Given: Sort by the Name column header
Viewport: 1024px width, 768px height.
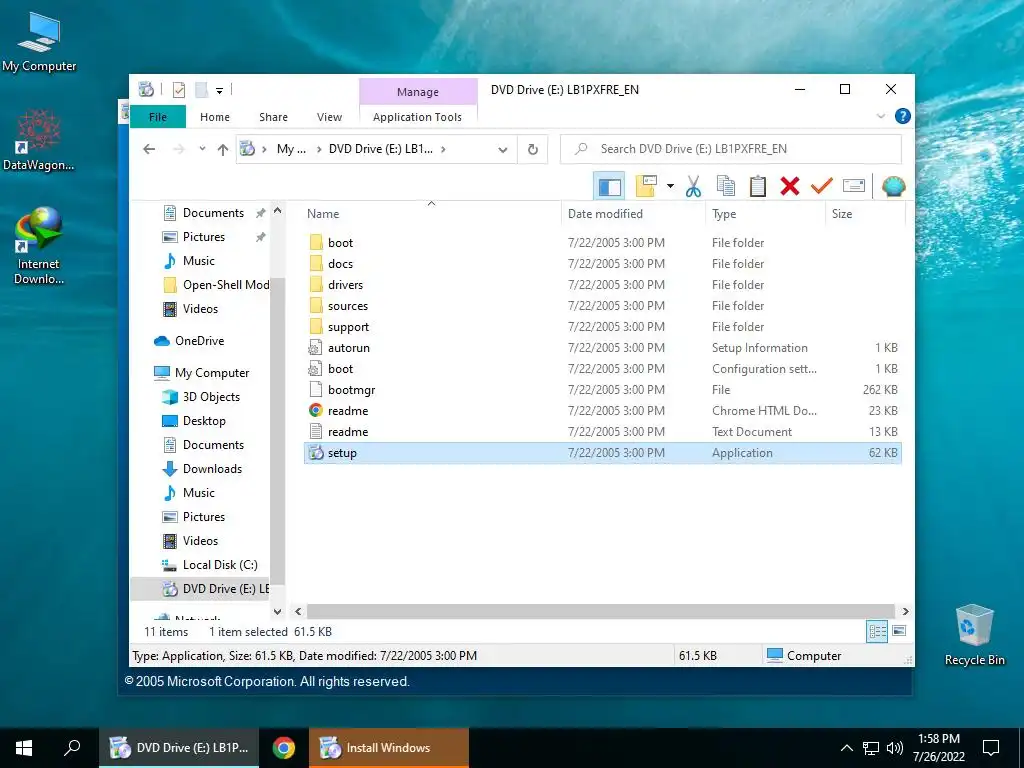Looking at the screenshot, I should 431,214.
